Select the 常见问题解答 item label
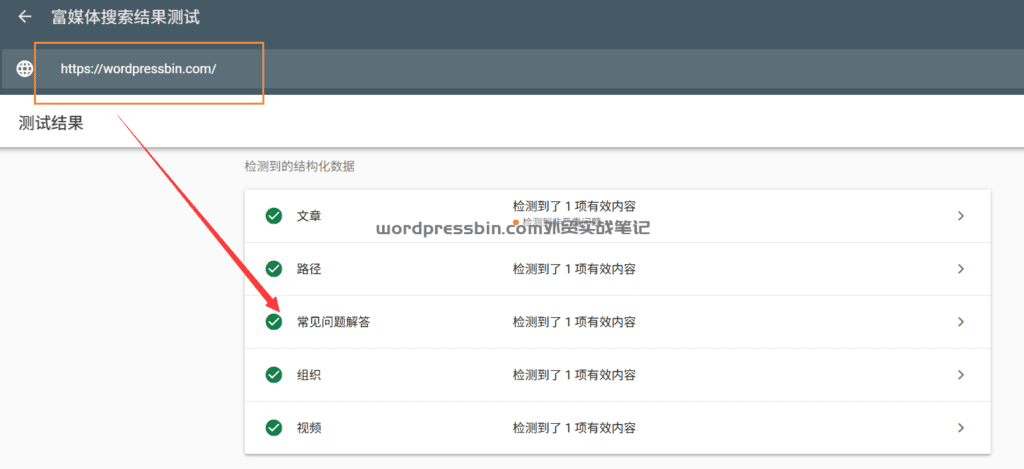The width and height of the screenshot is (1024, 469). click(x=333, y=322)
